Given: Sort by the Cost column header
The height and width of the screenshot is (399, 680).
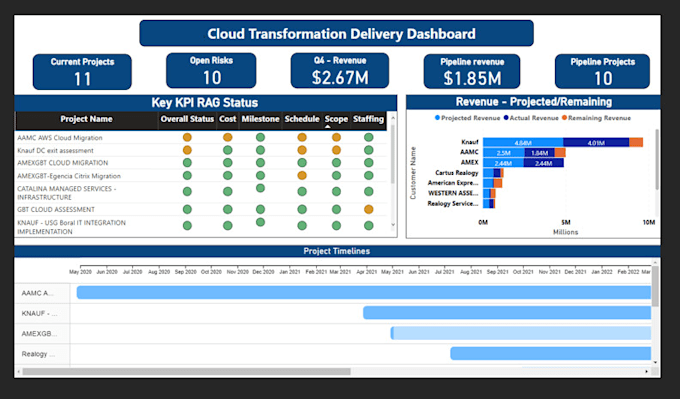Looking at the screenshot, I should point(228,119).
